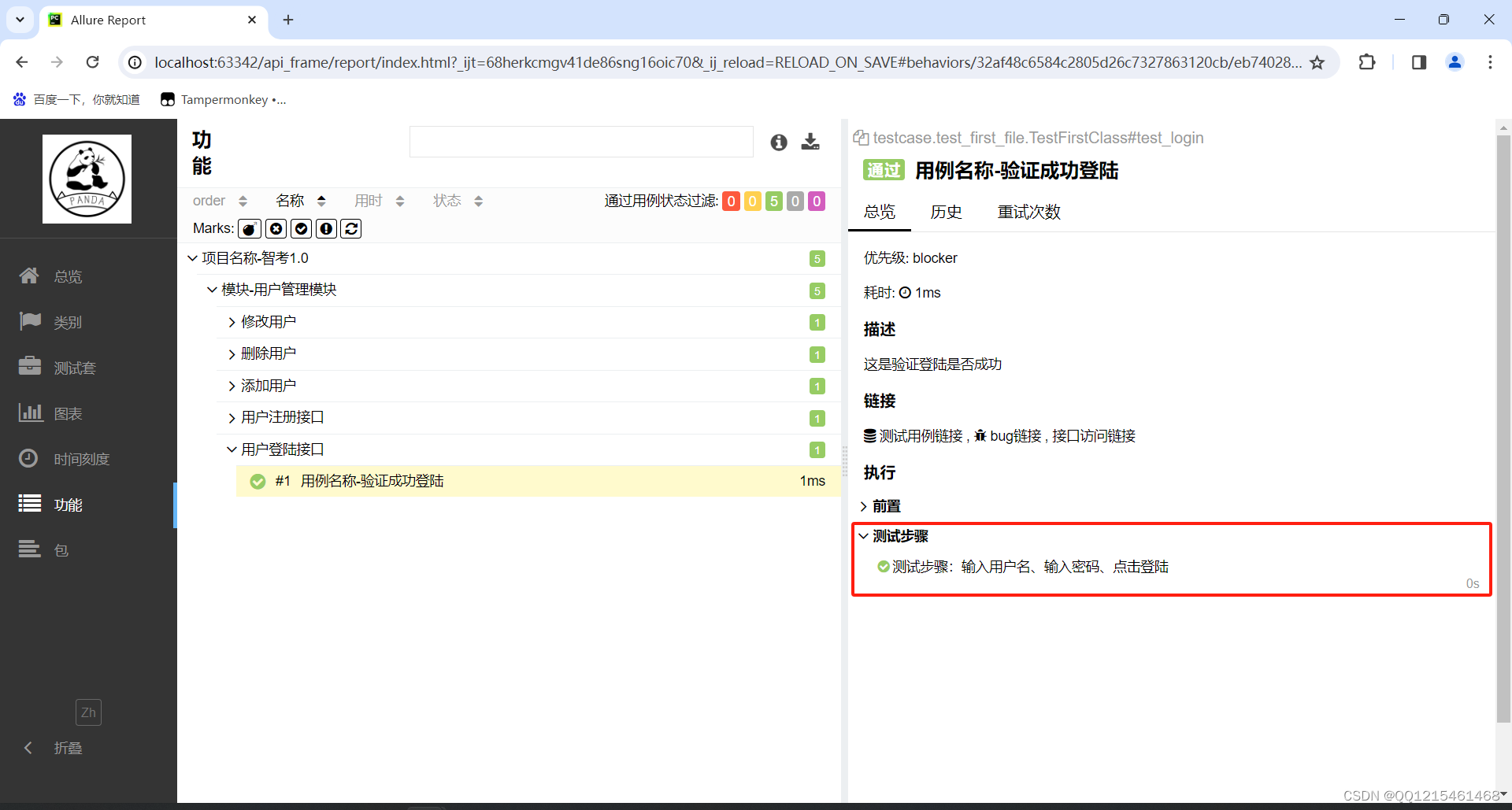Change language with the Zh button

click(x=88, y=712)
